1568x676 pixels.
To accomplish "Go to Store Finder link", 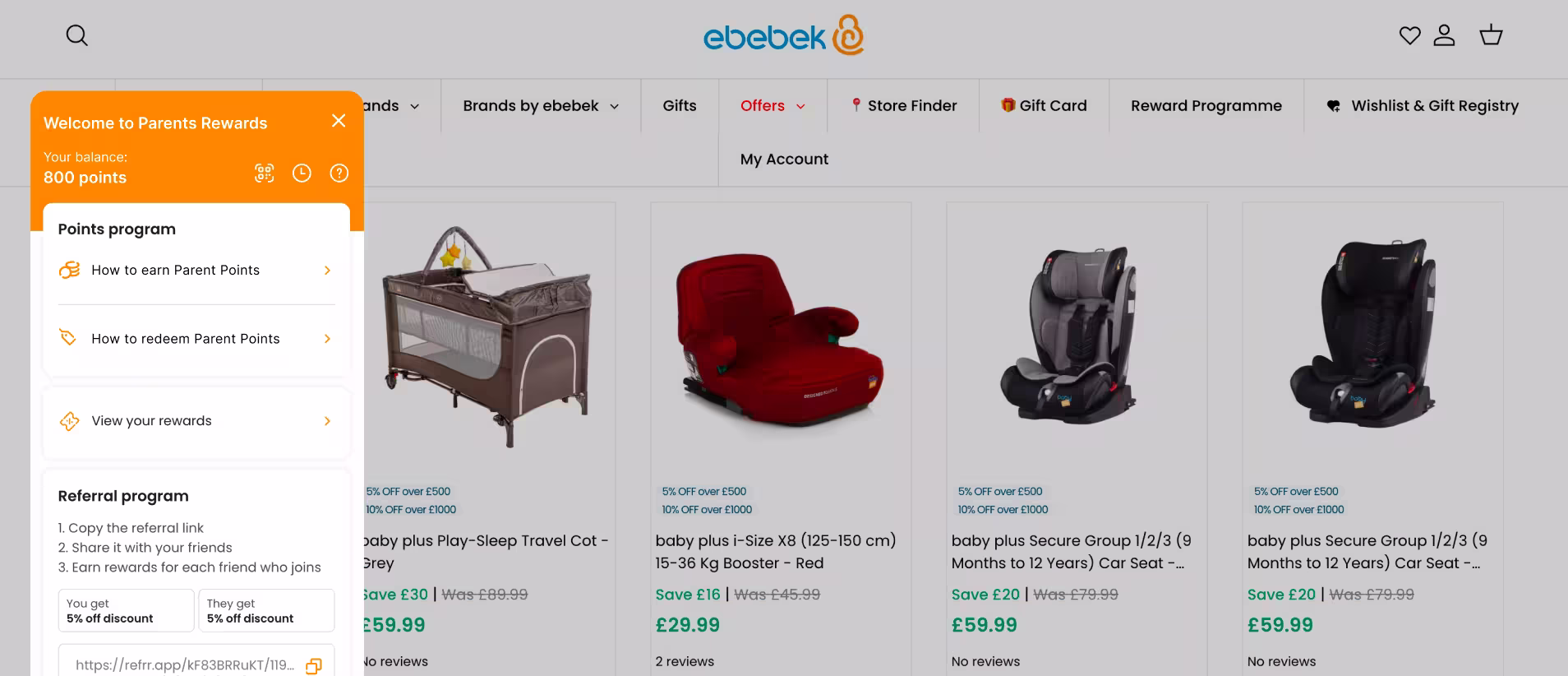I will [x=903, y=106].
